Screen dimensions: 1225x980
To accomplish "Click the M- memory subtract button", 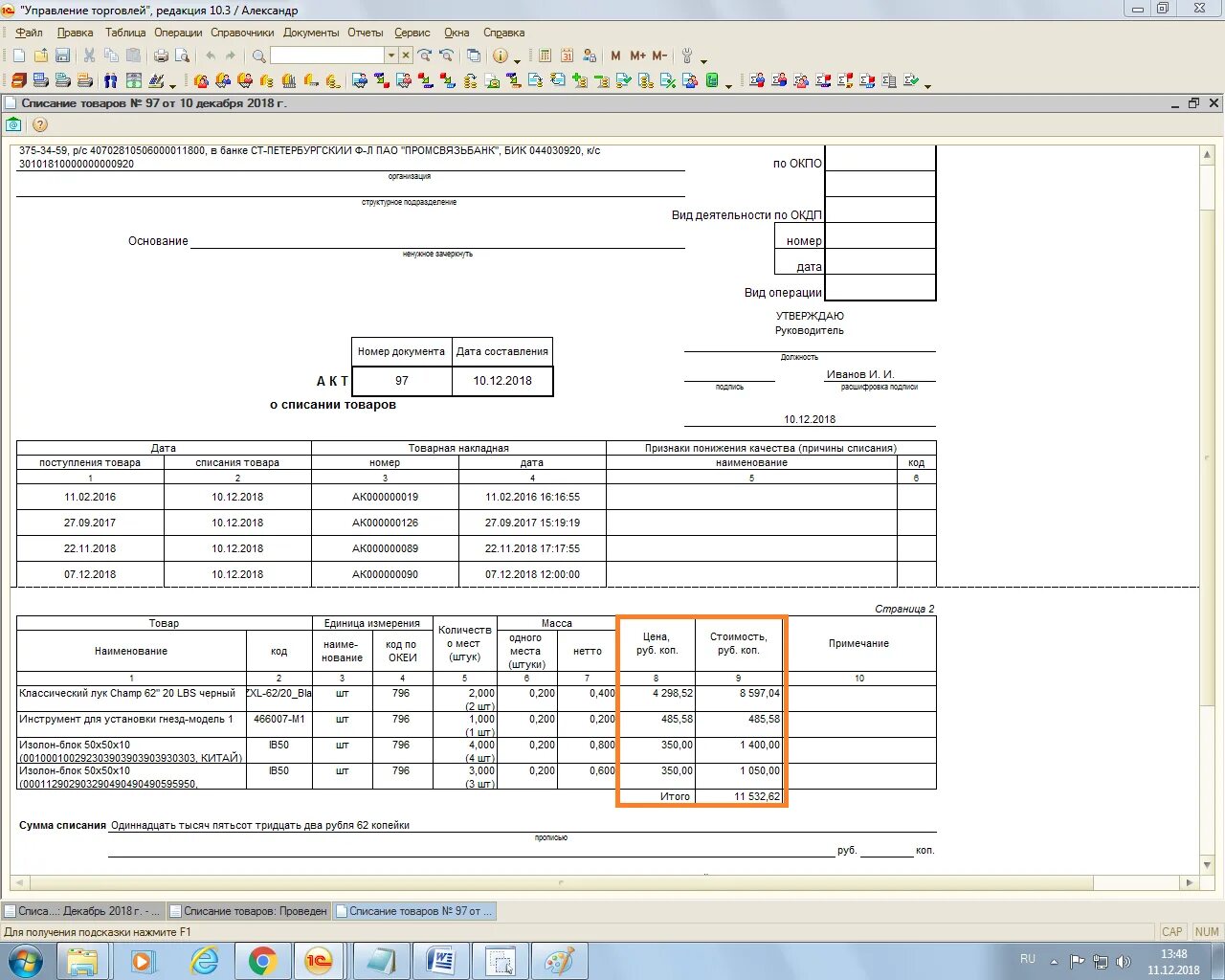I will 659,56.
